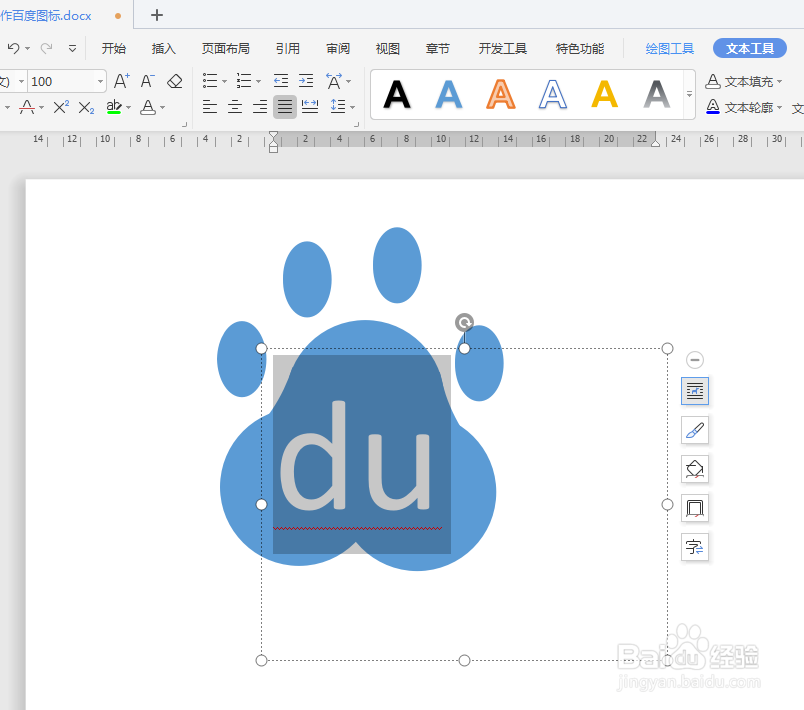Click the bulleted list icon

point(210,81)
